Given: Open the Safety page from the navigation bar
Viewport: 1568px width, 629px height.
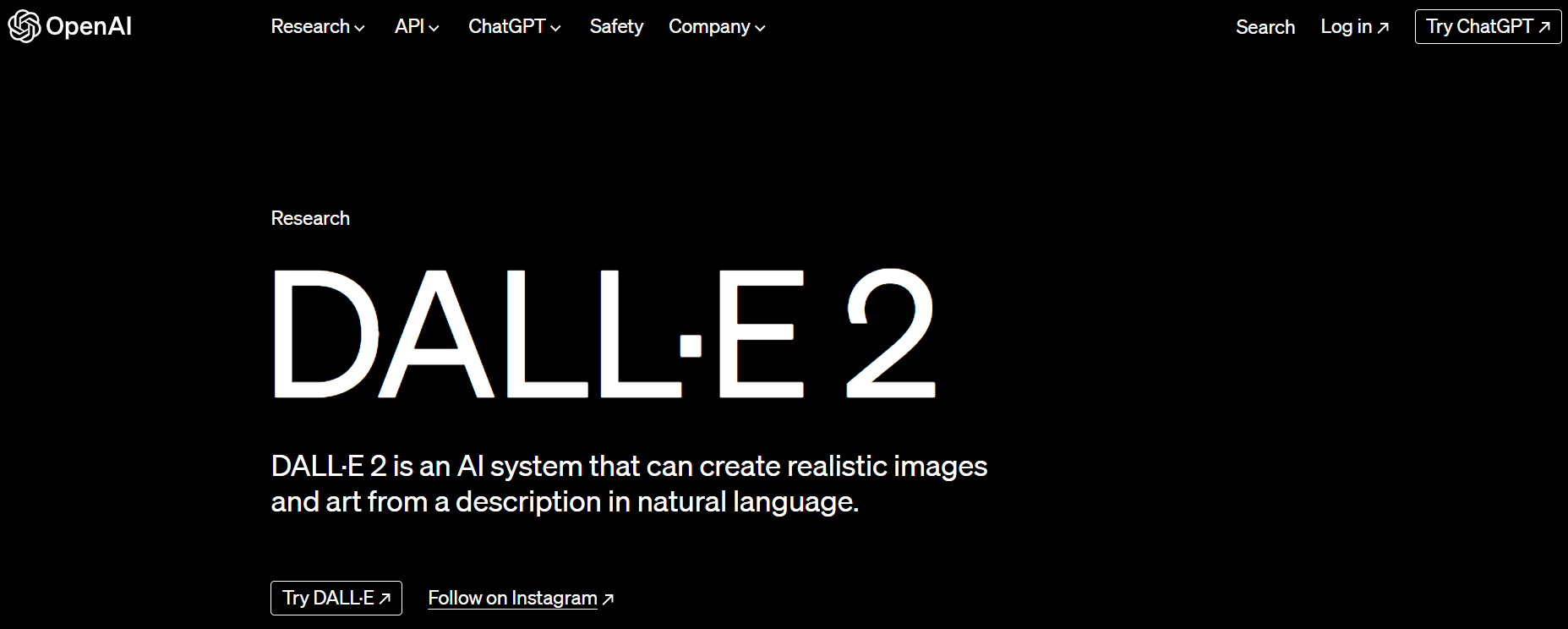Looking at the screenshot, I should coord(616,27).
